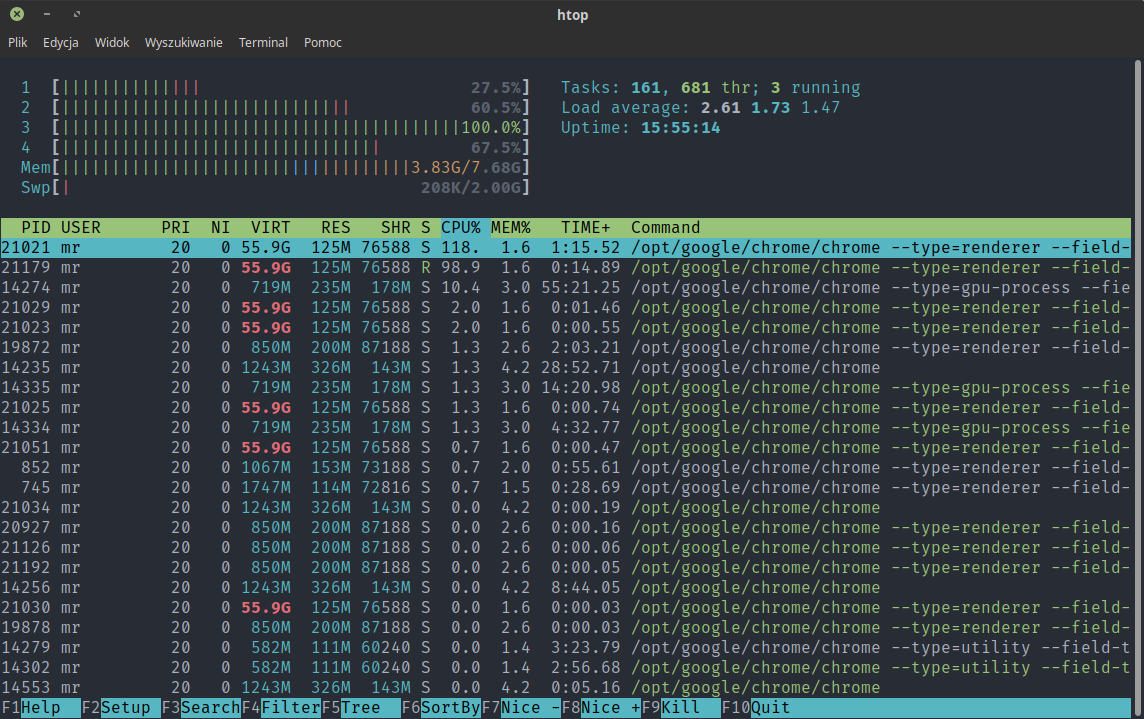
Task: Select process row PID 745
Action: point(566,488)
